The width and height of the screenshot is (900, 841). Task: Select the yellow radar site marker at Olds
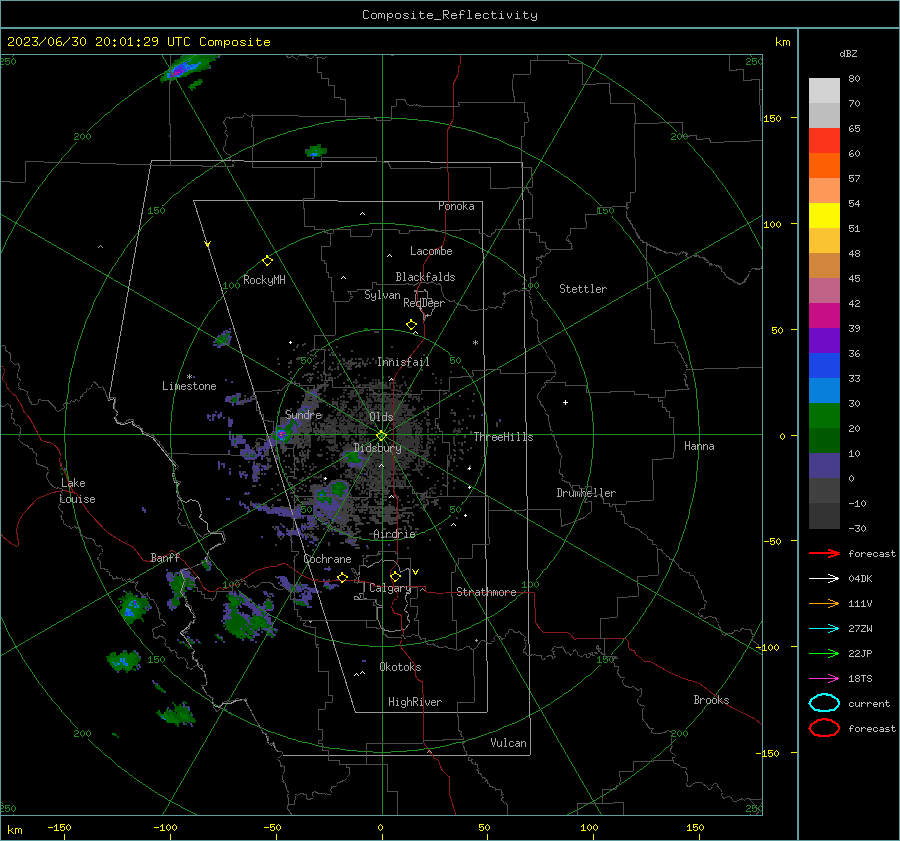[x=381, y=436]
